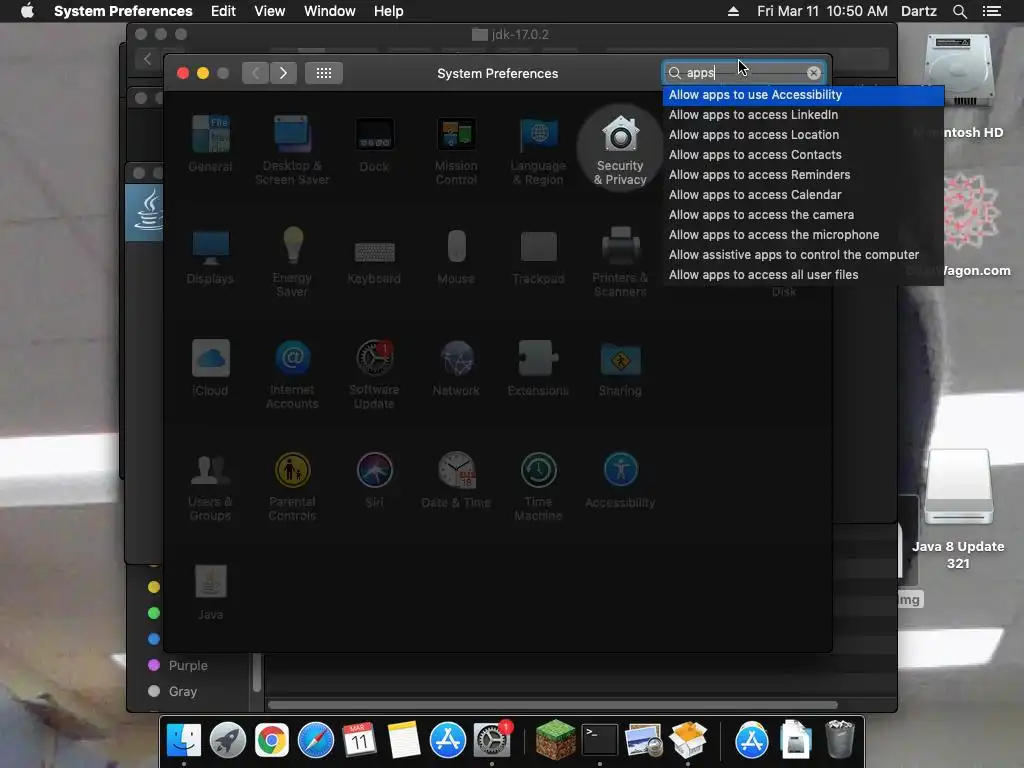Screen dimensions: 1024x768
Task: Open the Trash in the Dock
Action: click(840, 739)
